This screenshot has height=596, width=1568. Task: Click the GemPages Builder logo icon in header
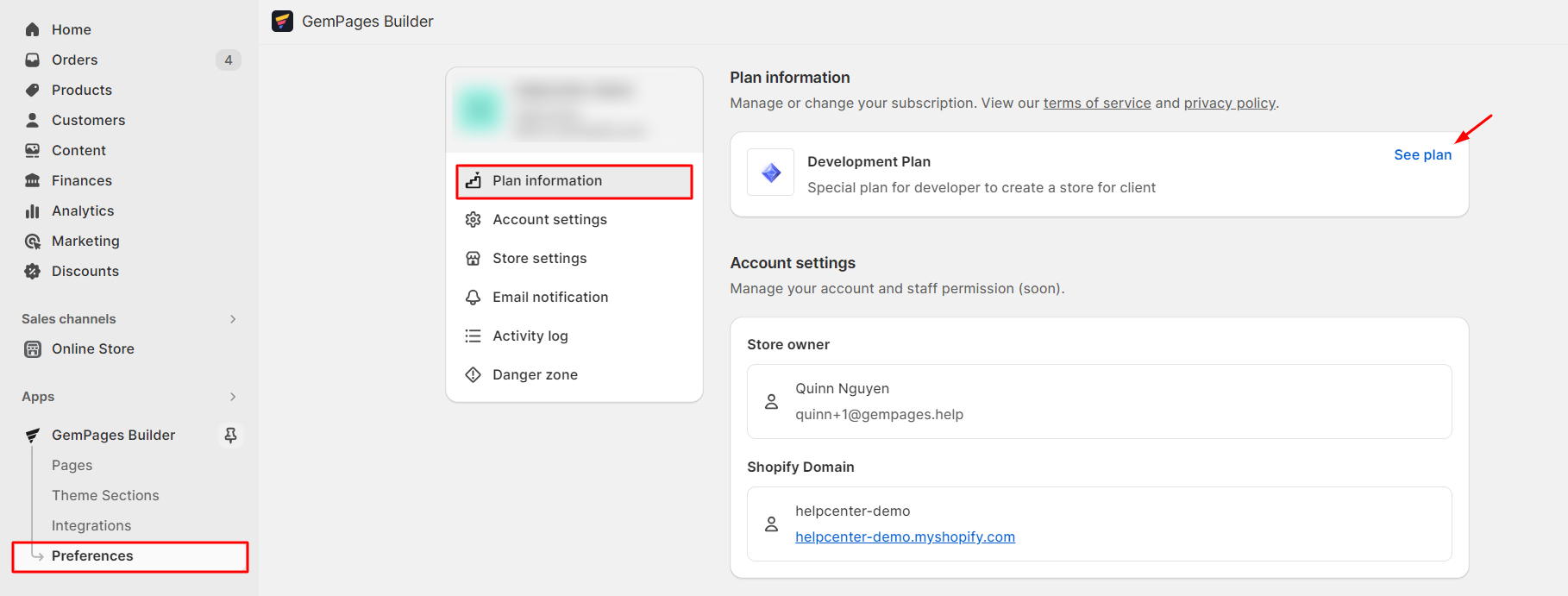[282, 22]
